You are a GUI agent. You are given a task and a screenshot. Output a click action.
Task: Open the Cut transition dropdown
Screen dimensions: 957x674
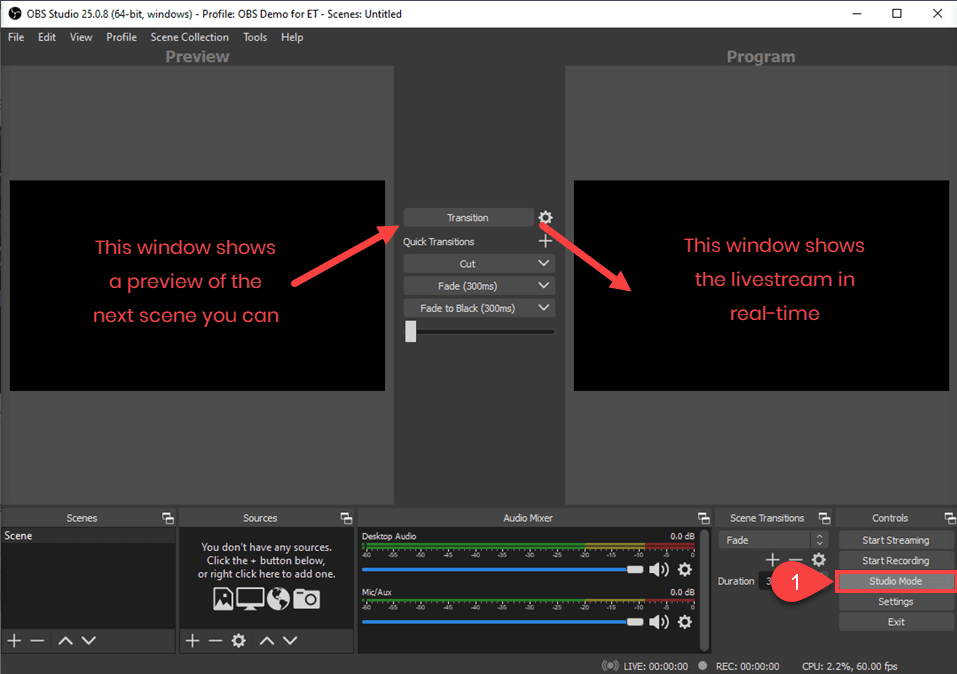[478, 263]
